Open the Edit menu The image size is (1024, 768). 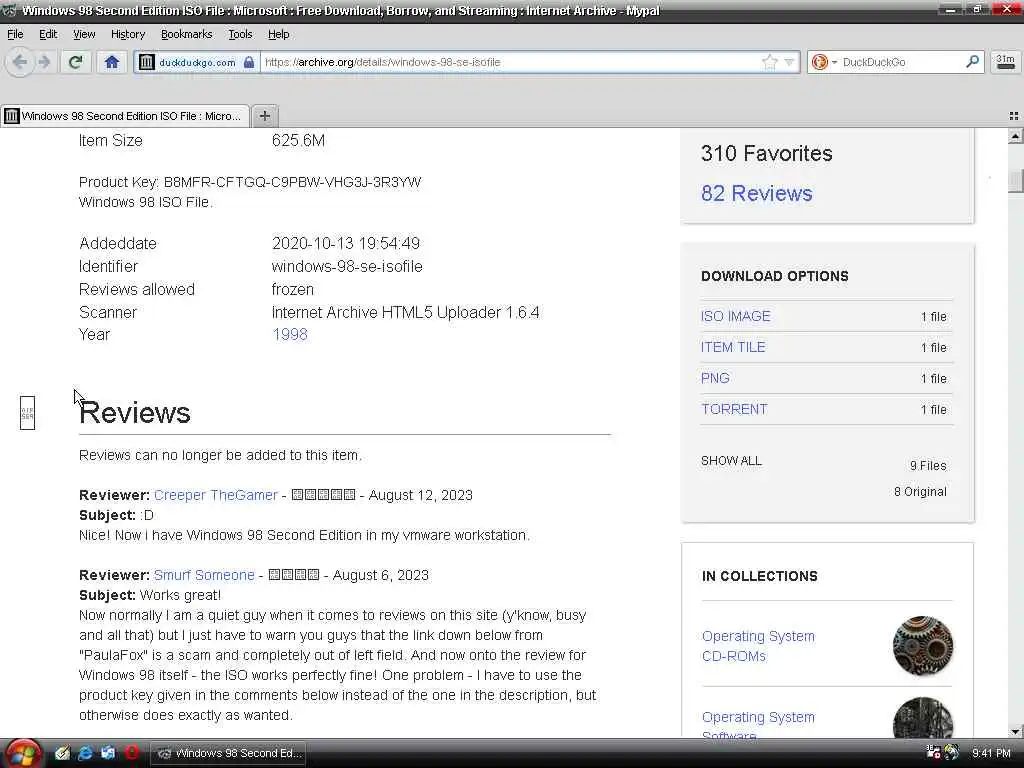48,34
